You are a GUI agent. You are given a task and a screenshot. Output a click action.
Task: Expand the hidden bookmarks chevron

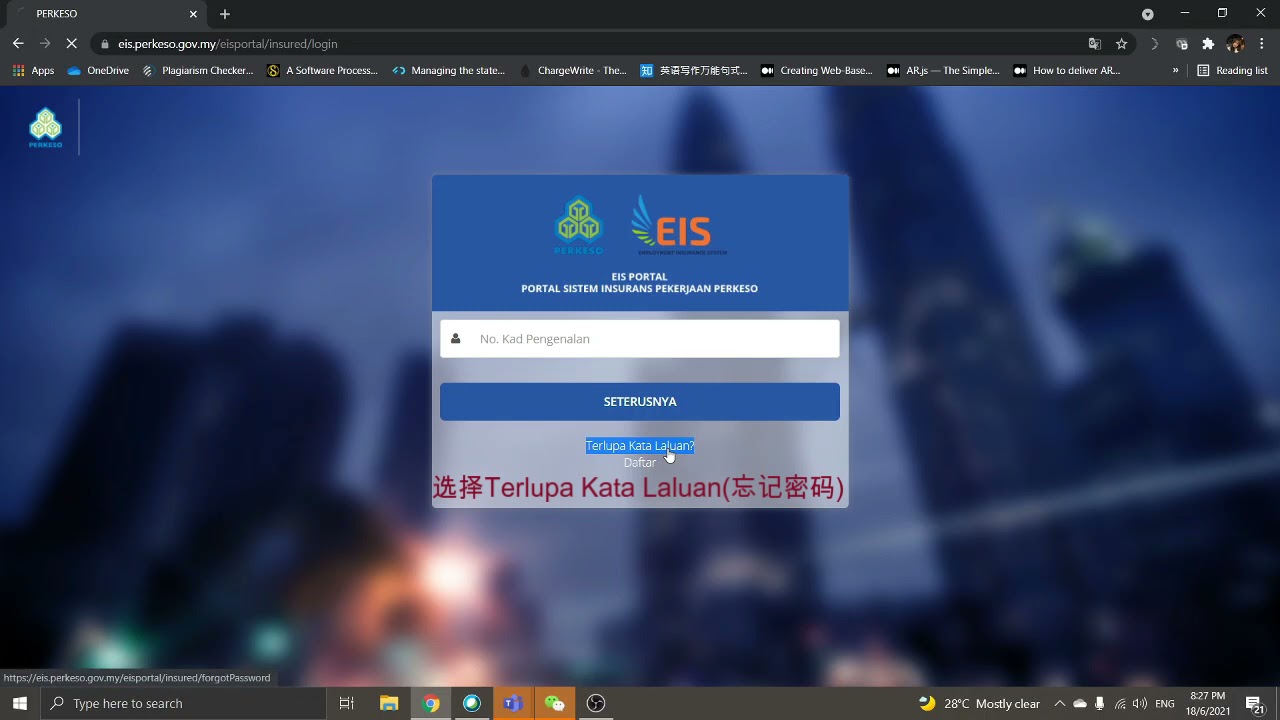pyautogui.click(x=1175, y=71)
